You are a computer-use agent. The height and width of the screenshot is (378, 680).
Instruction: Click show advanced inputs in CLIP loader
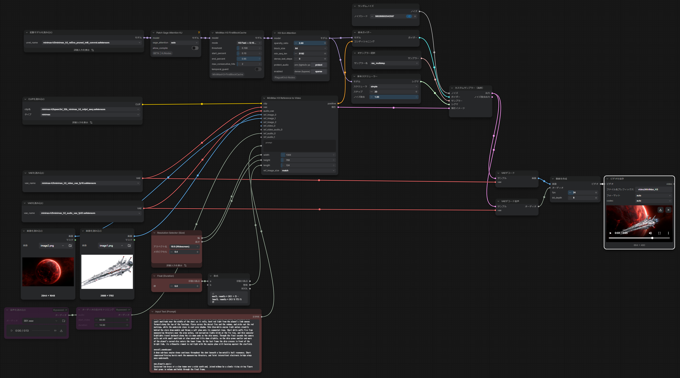tap(82, 122)
